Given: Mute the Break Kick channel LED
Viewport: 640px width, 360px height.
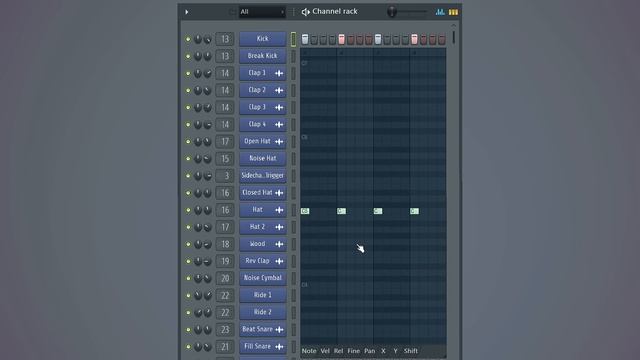Looking at the screenshot, I should click(188, 56).
